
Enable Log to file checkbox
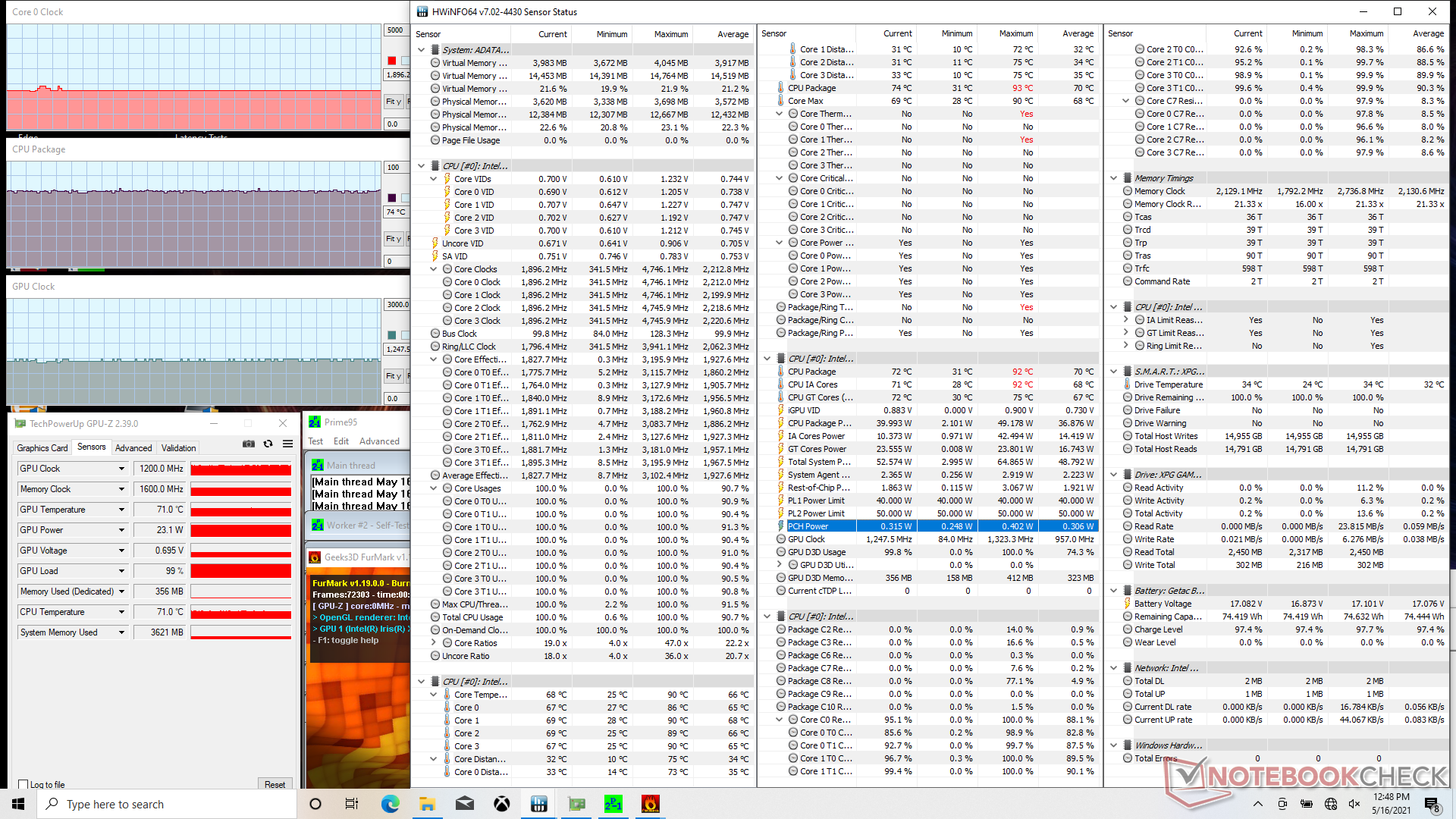[24, 785]
